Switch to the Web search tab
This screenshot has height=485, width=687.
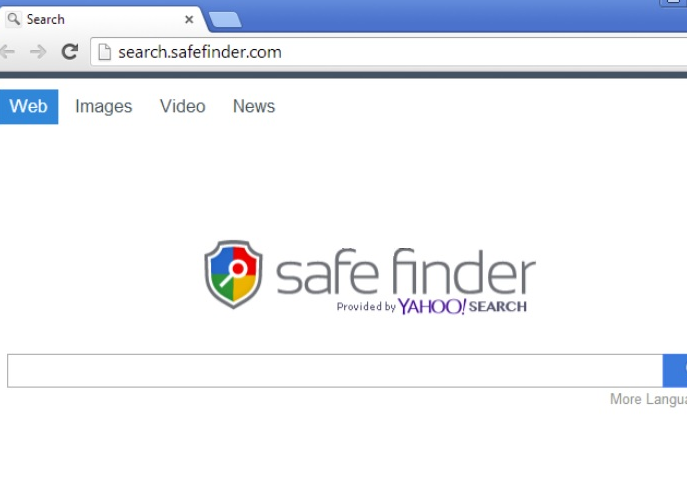(28, 106)
